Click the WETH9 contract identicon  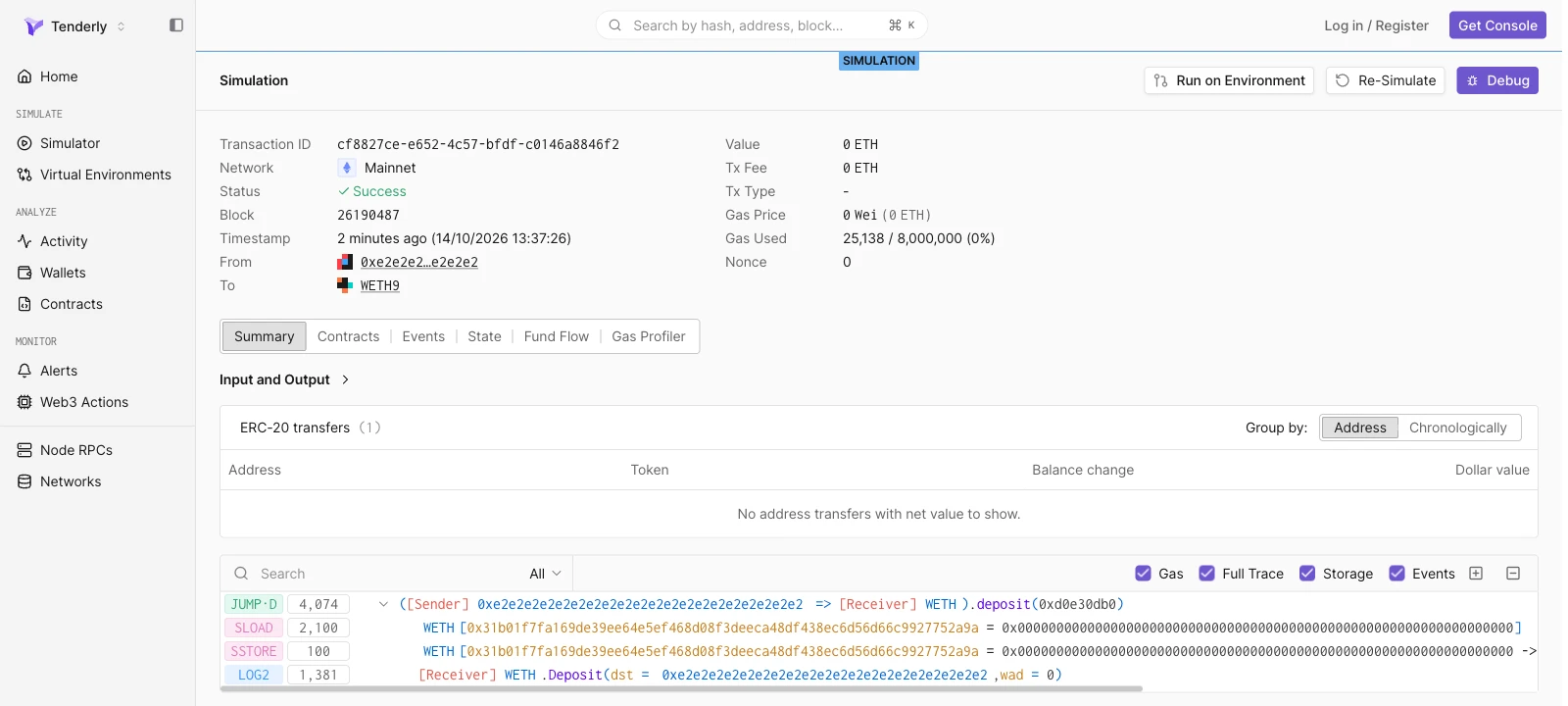[x=345, y=285]
